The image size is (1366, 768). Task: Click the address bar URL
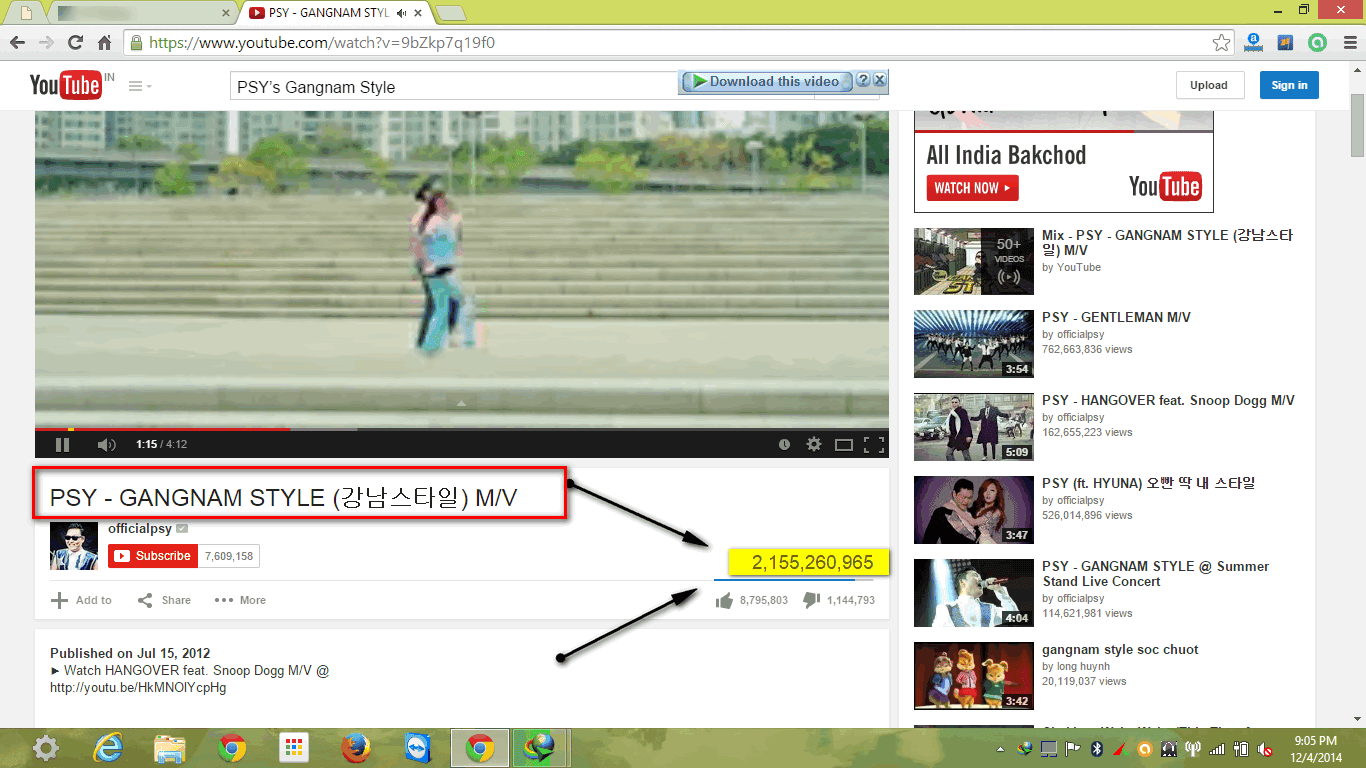pyautogui.click(x=322, y=43)
